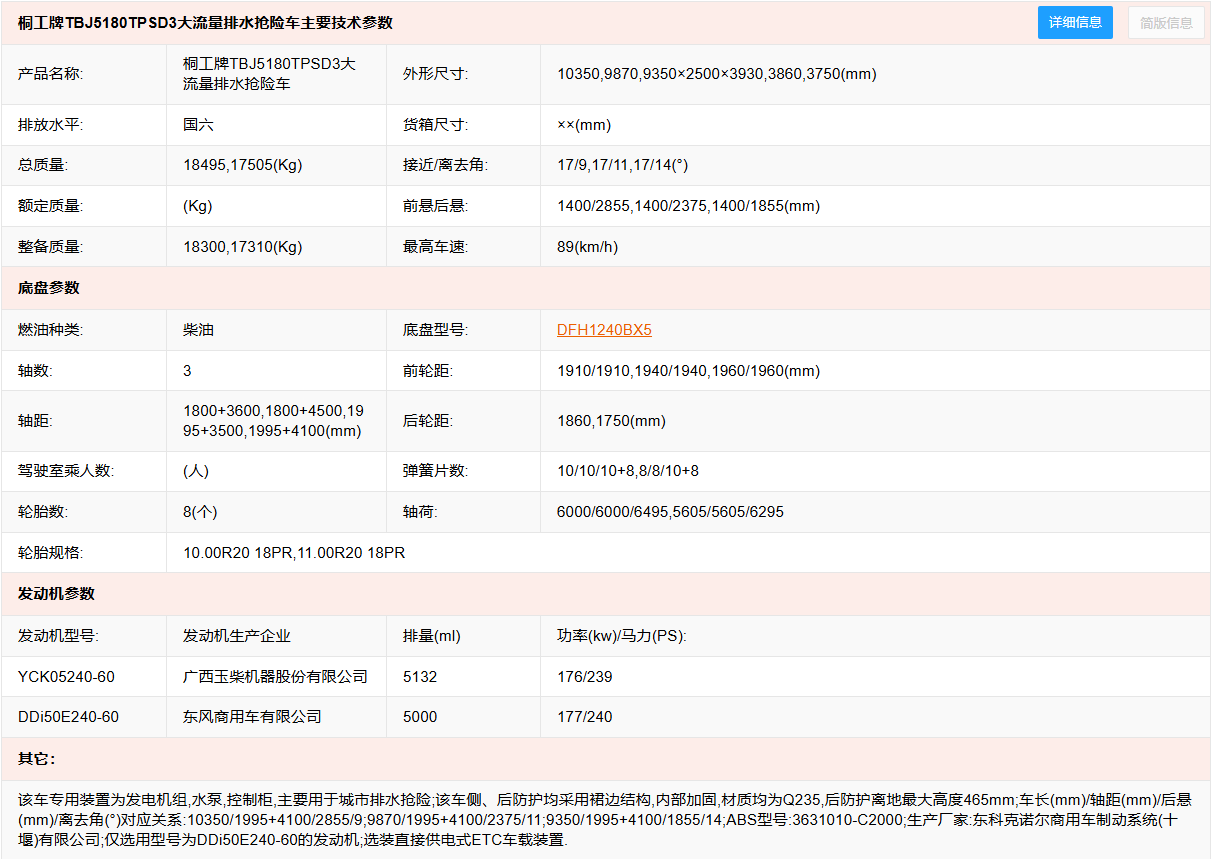The height and width of the screenshot is (859, 1213).
Task: Click the 燃油种类 label
Action: [x=50, y=330]
